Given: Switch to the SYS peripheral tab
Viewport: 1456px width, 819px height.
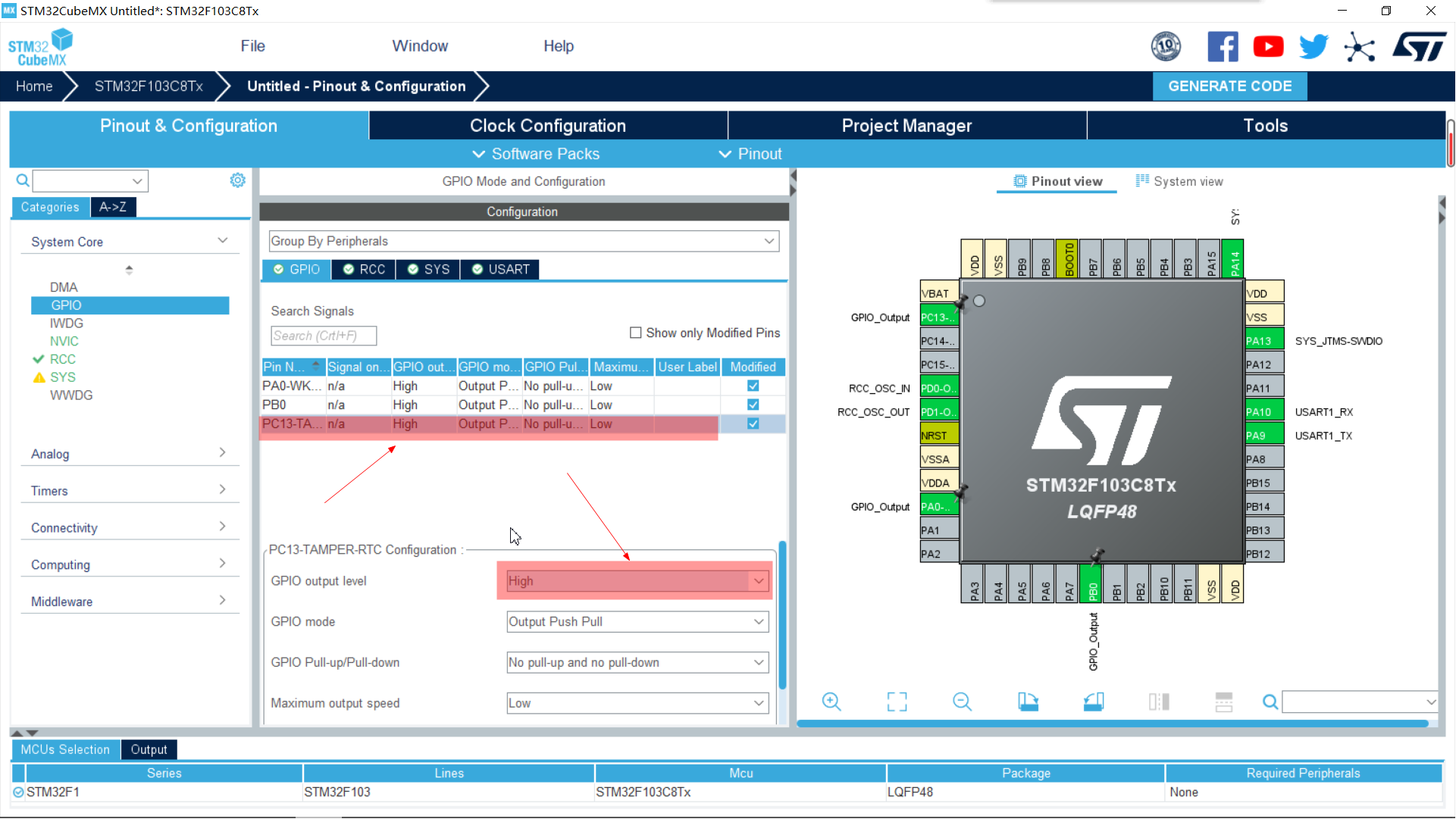Looking at the screenshot, I should coord(428,270).
